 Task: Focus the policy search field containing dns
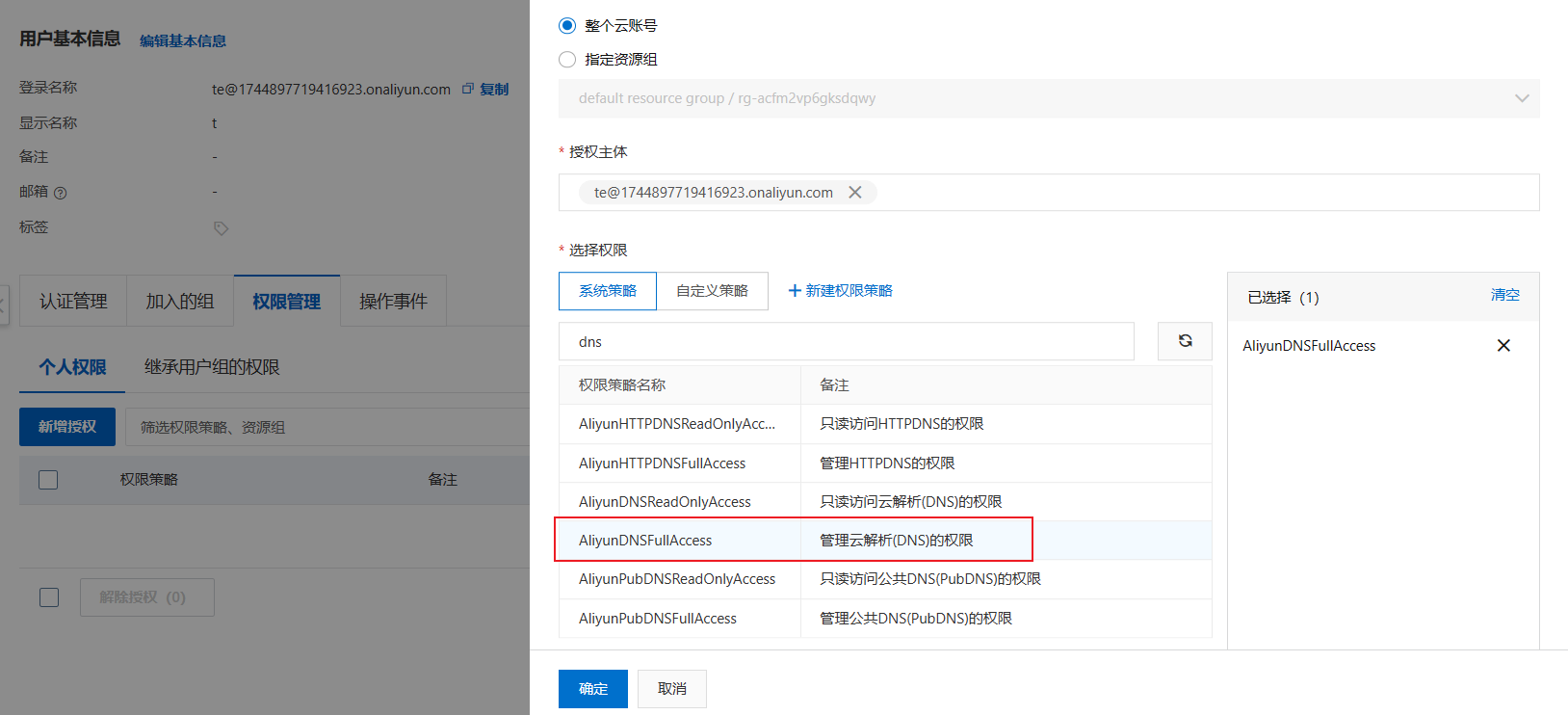point(847,341)
